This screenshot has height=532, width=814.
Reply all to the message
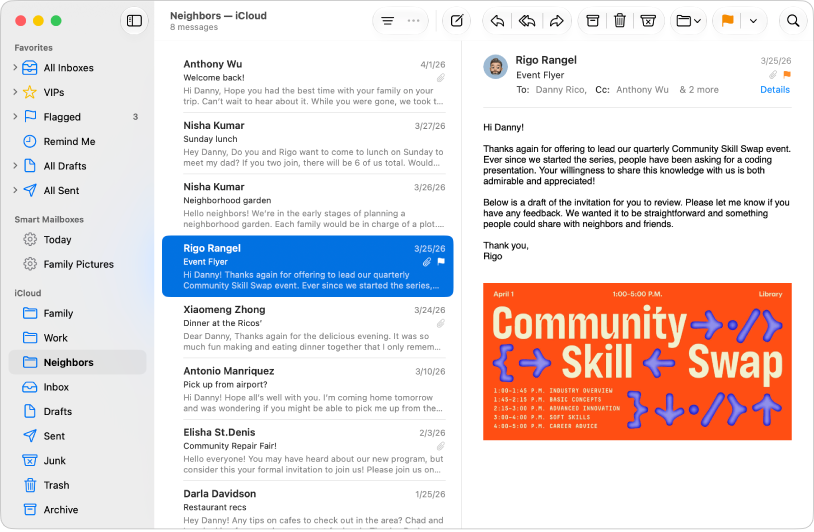click(x=527, y=21)
